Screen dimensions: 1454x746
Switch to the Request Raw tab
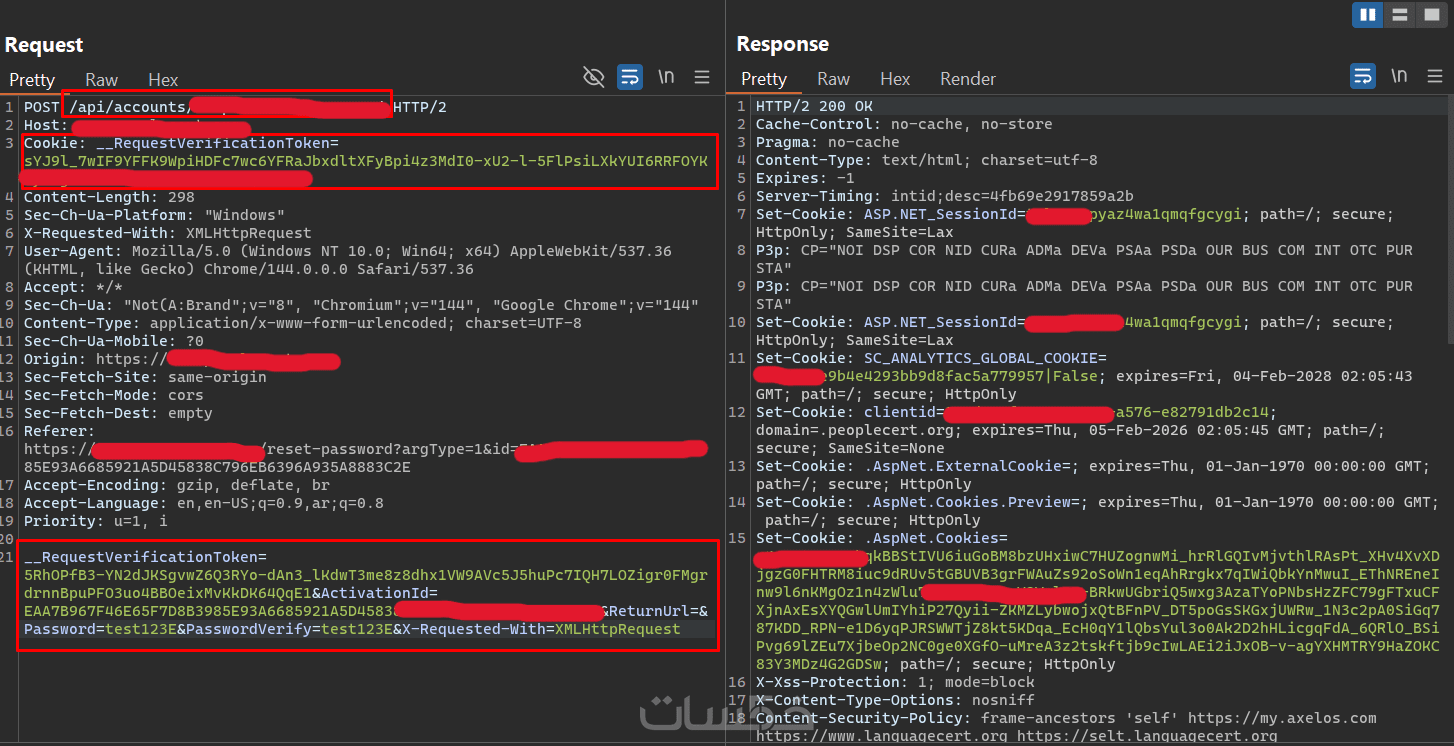pos(101,80)
